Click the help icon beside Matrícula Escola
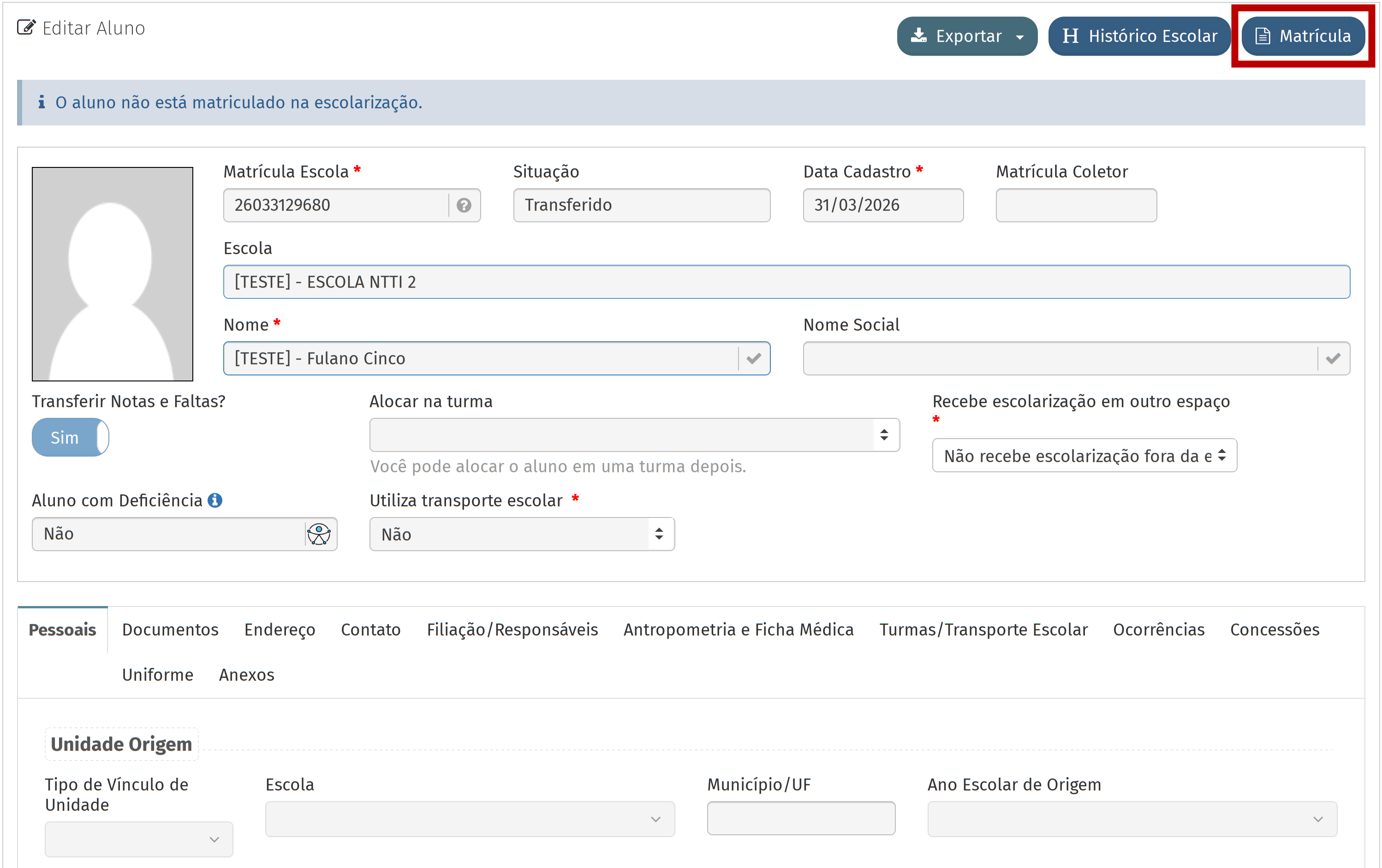The width and height of the screenshot is (1382, 868). (464, 205)
